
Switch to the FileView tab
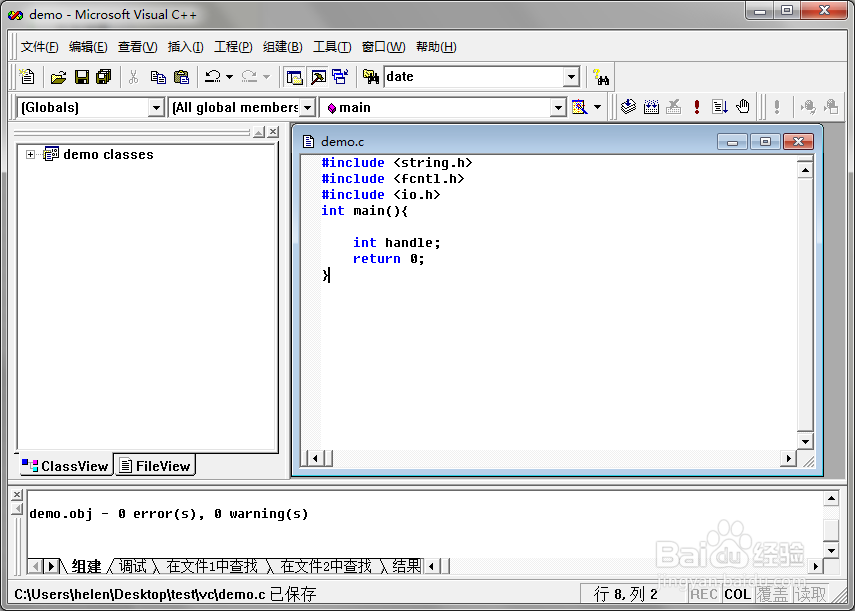[155, 466]
